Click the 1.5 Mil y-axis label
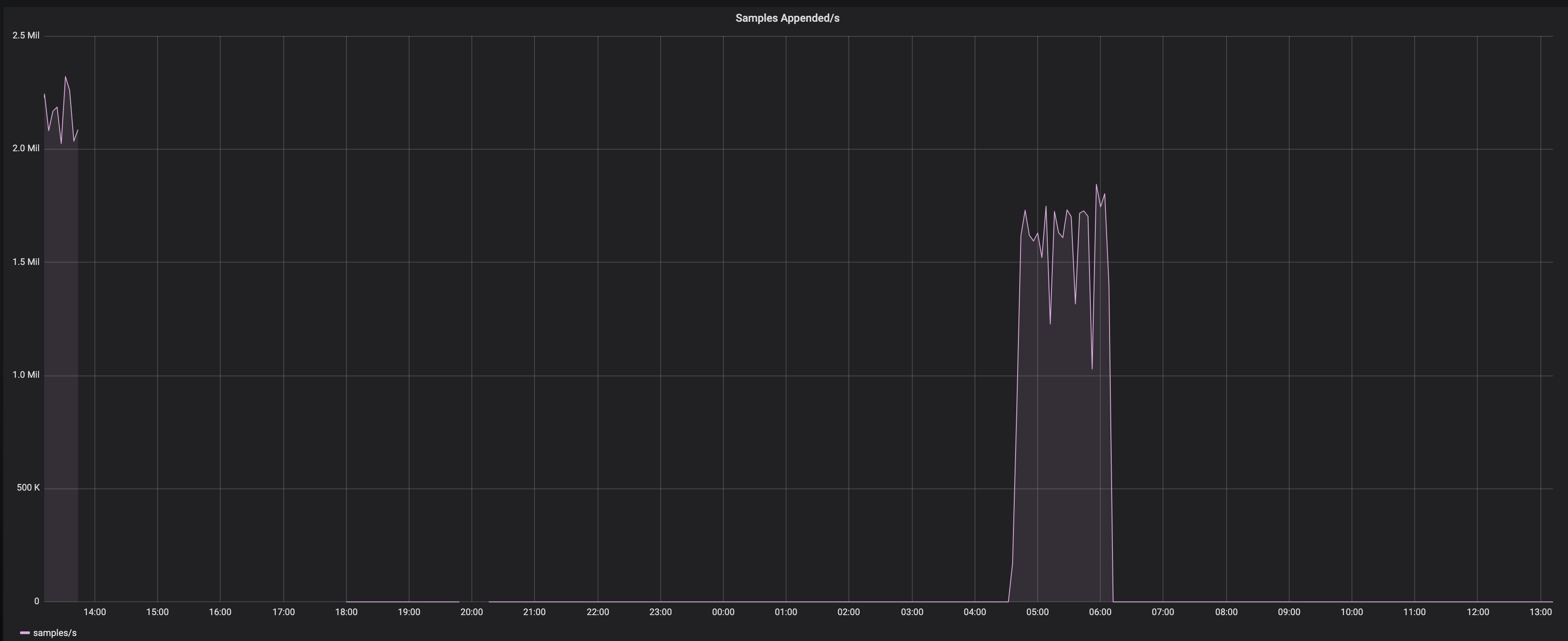The image size is (1568, 641). (28, 261)
